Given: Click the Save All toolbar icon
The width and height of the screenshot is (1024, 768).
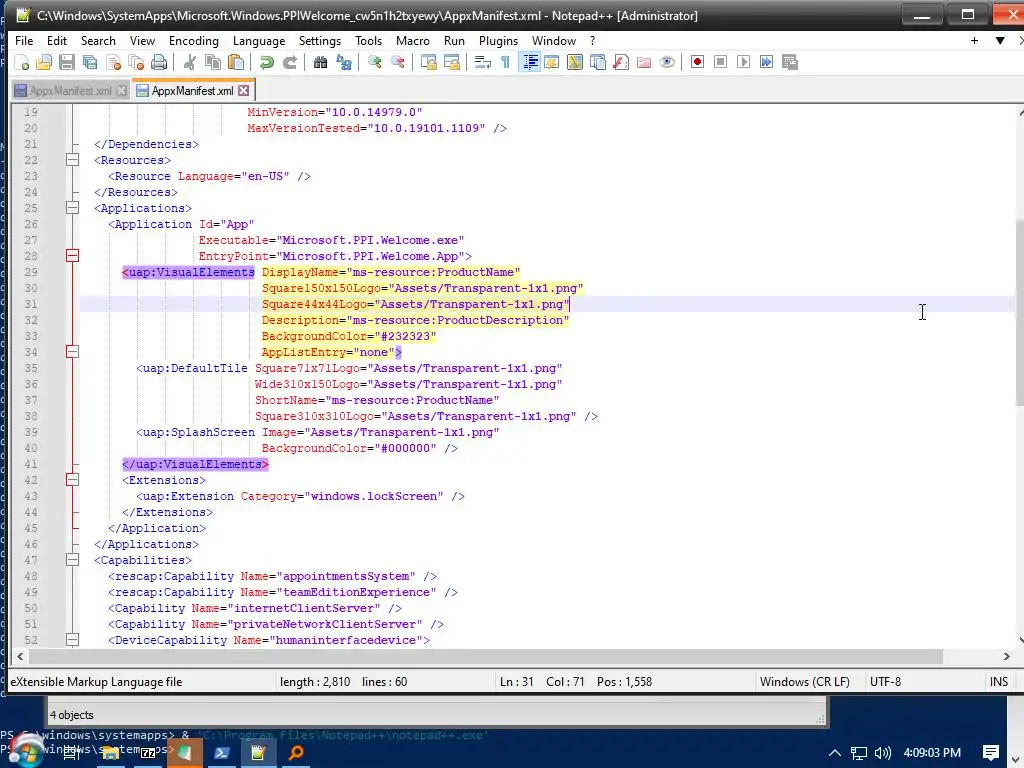Looking at the screenshot, I should [x=90, y=62].
